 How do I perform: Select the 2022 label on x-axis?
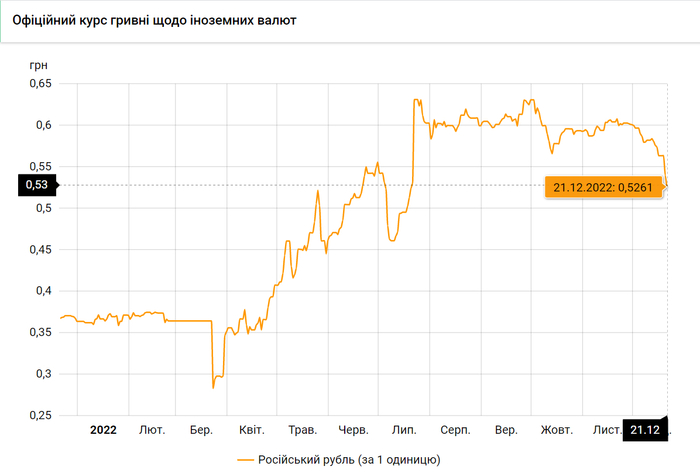(x=103, y=430)
